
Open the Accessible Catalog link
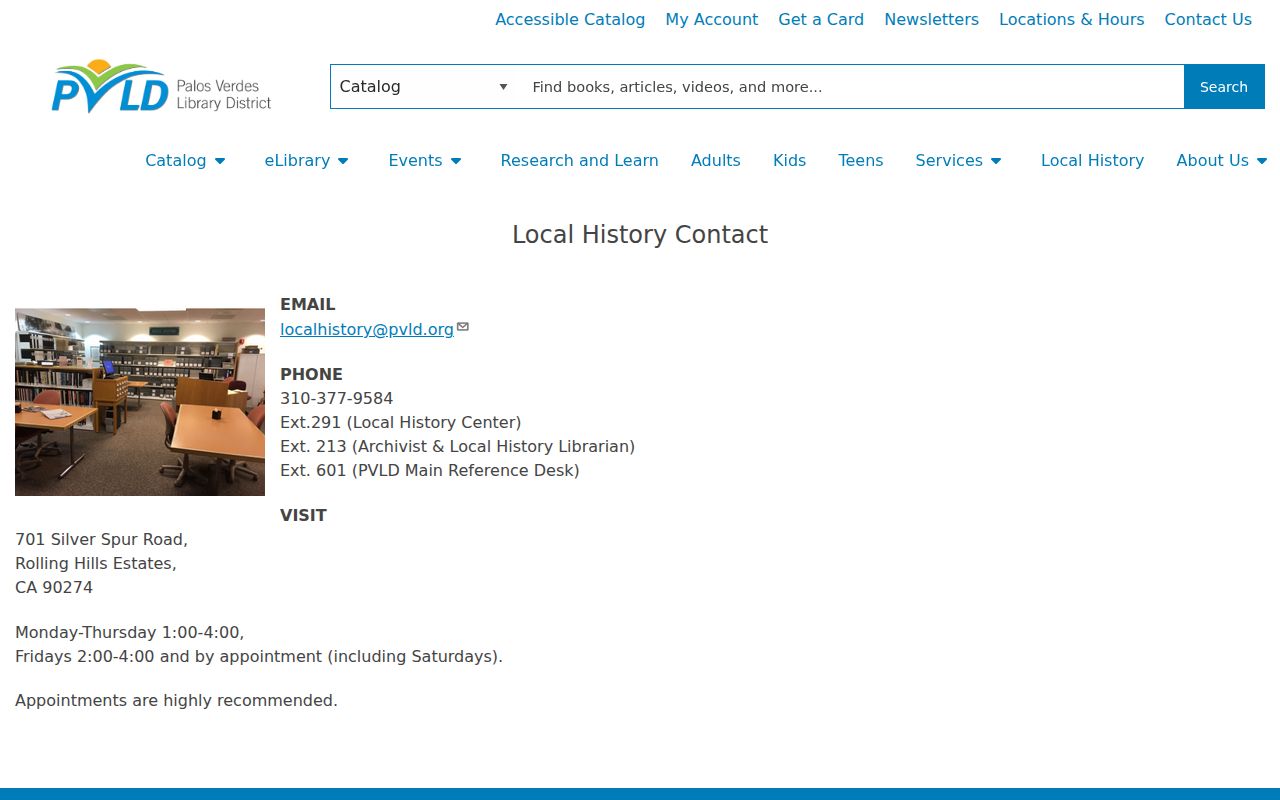pos(570,19)
